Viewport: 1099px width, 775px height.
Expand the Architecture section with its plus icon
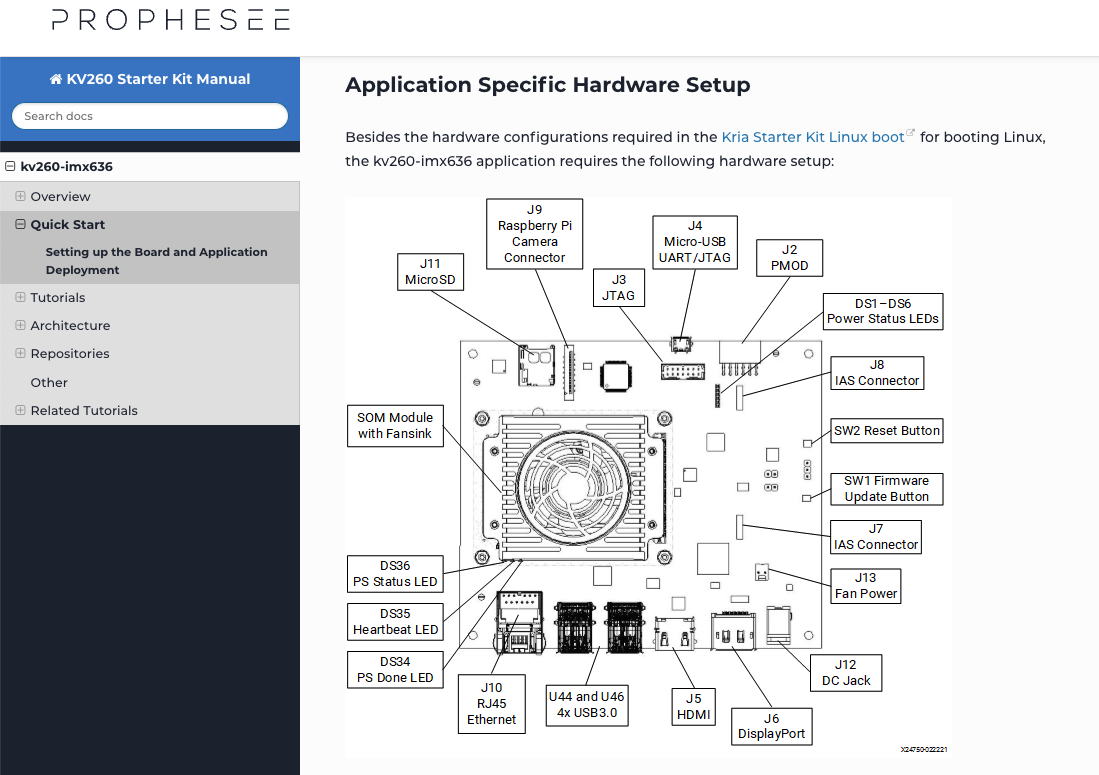20,325
